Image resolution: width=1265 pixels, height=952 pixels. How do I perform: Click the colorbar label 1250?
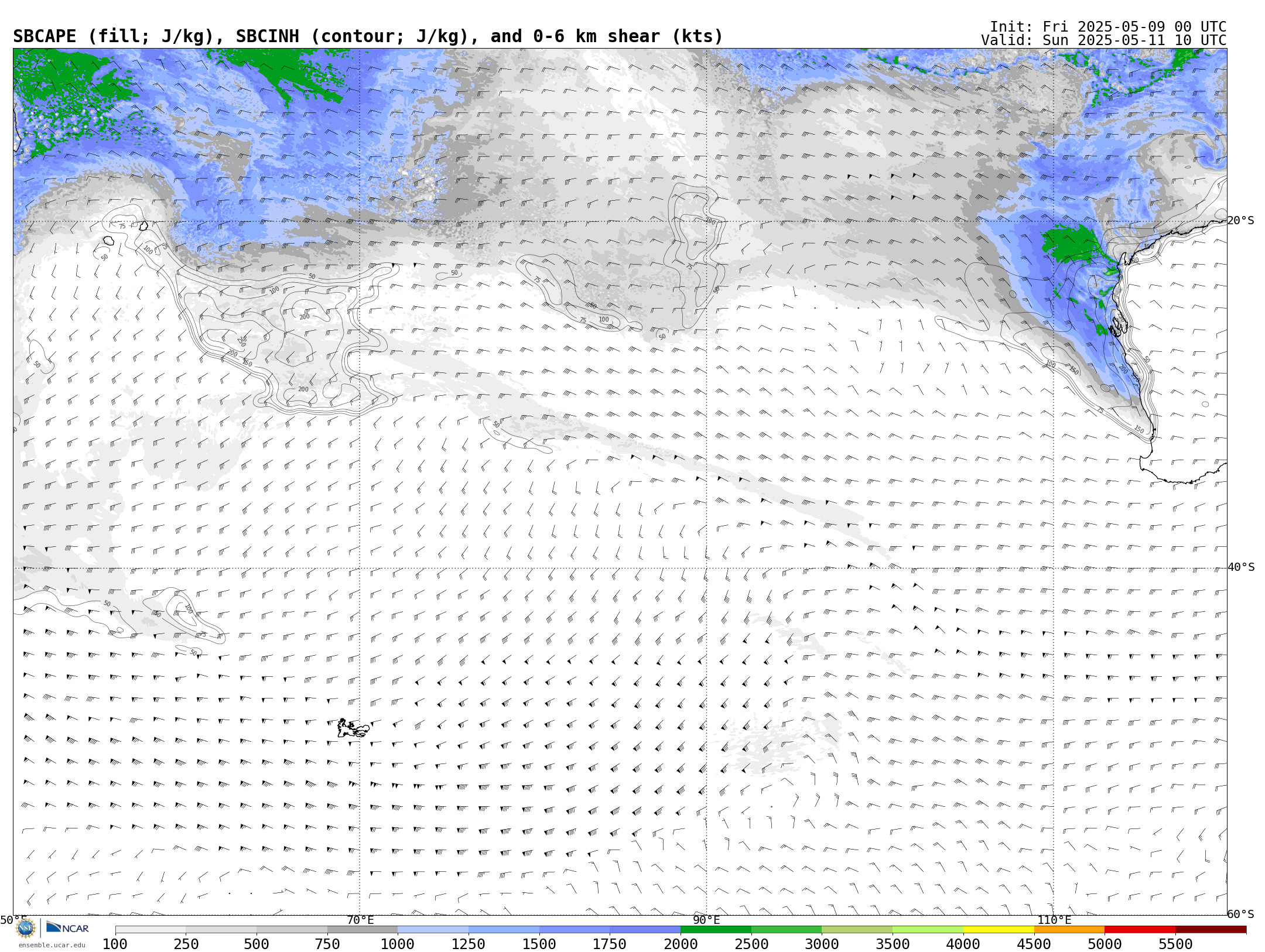click(x=469, y=944)
